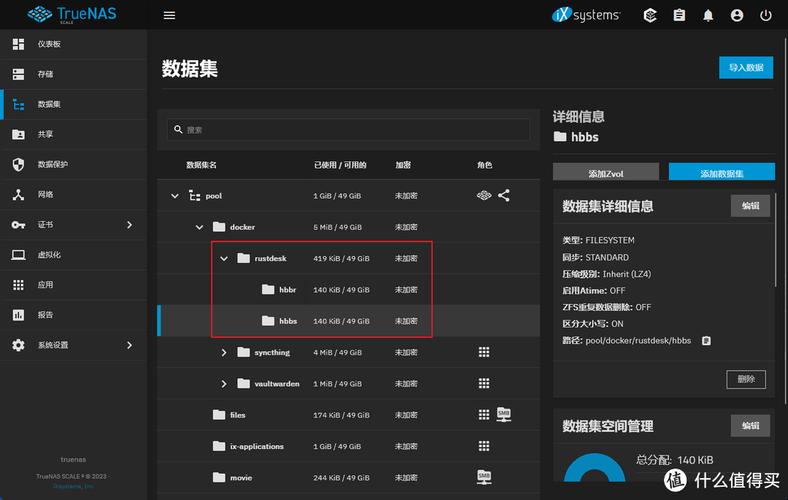
Task: Collapse the pool tree chevron
Action: pyautogui.click(x=174, y=196)
